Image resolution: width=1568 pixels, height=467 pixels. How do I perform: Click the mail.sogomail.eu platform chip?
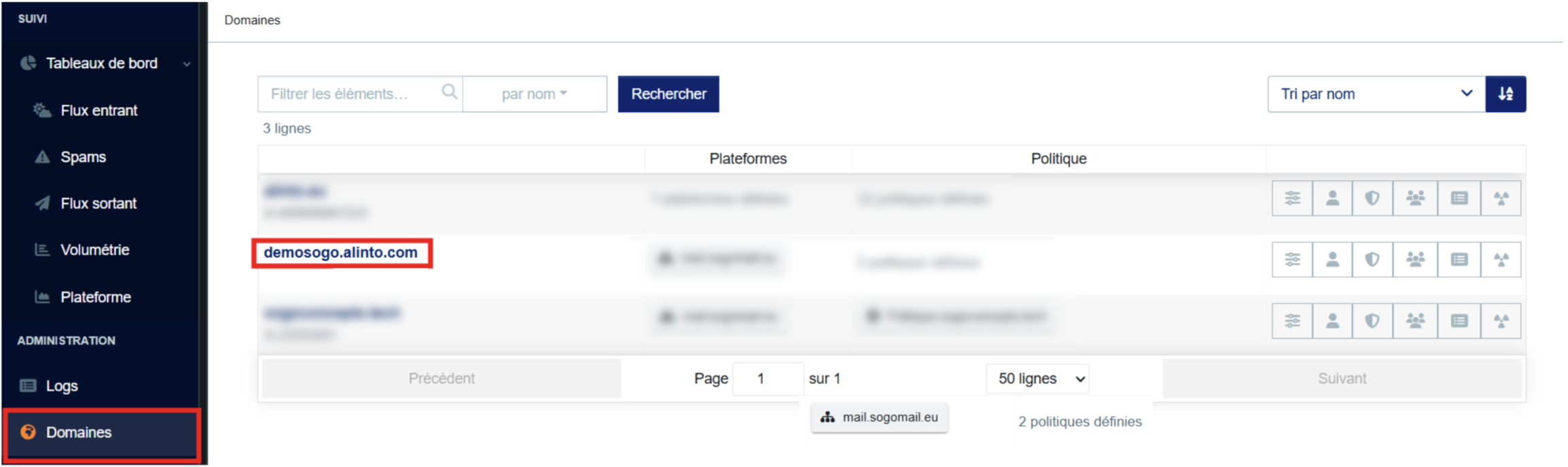pos(880,417)
